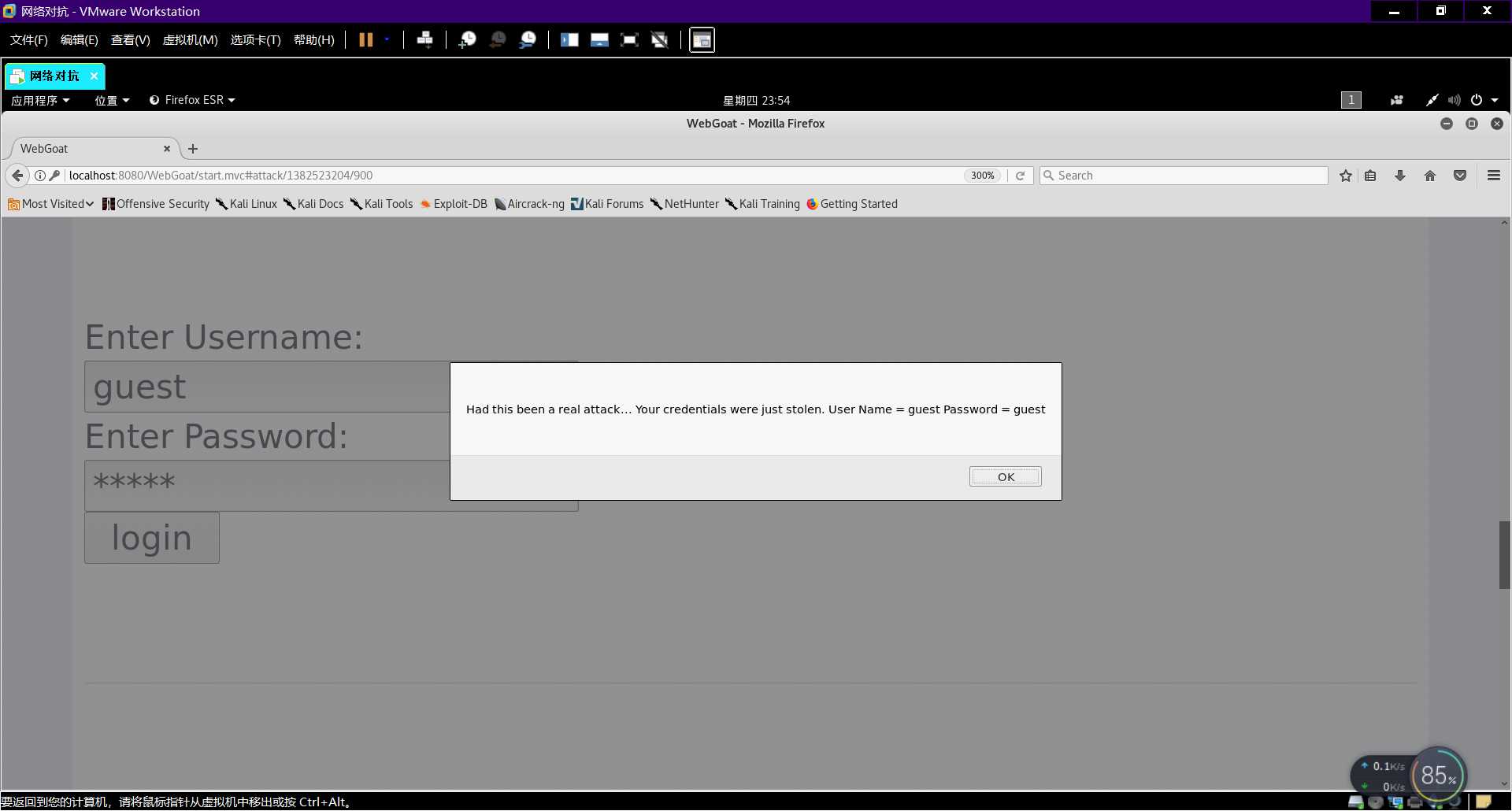Screen dimensions: 1512x811
Task: Open the power system menu in panel
Action: point(1484,100)
